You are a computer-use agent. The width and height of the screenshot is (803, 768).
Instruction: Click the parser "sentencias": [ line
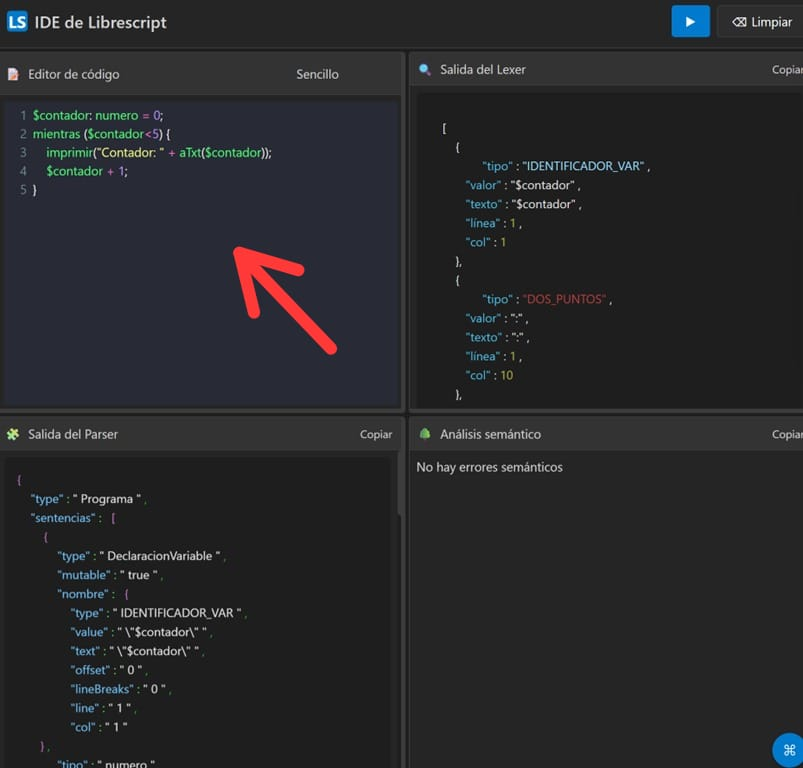coord(73,518)
